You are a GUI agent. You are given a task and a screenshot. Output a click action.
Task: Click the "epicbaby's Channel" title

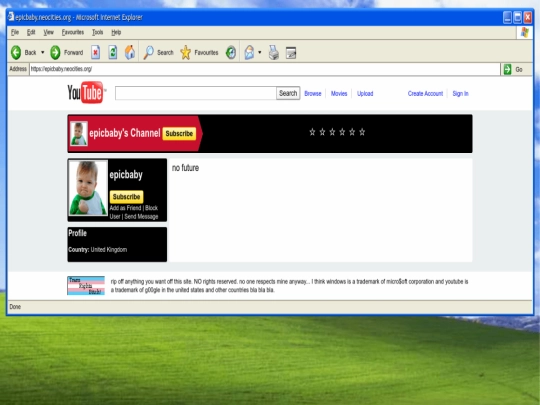pos(125,133)
